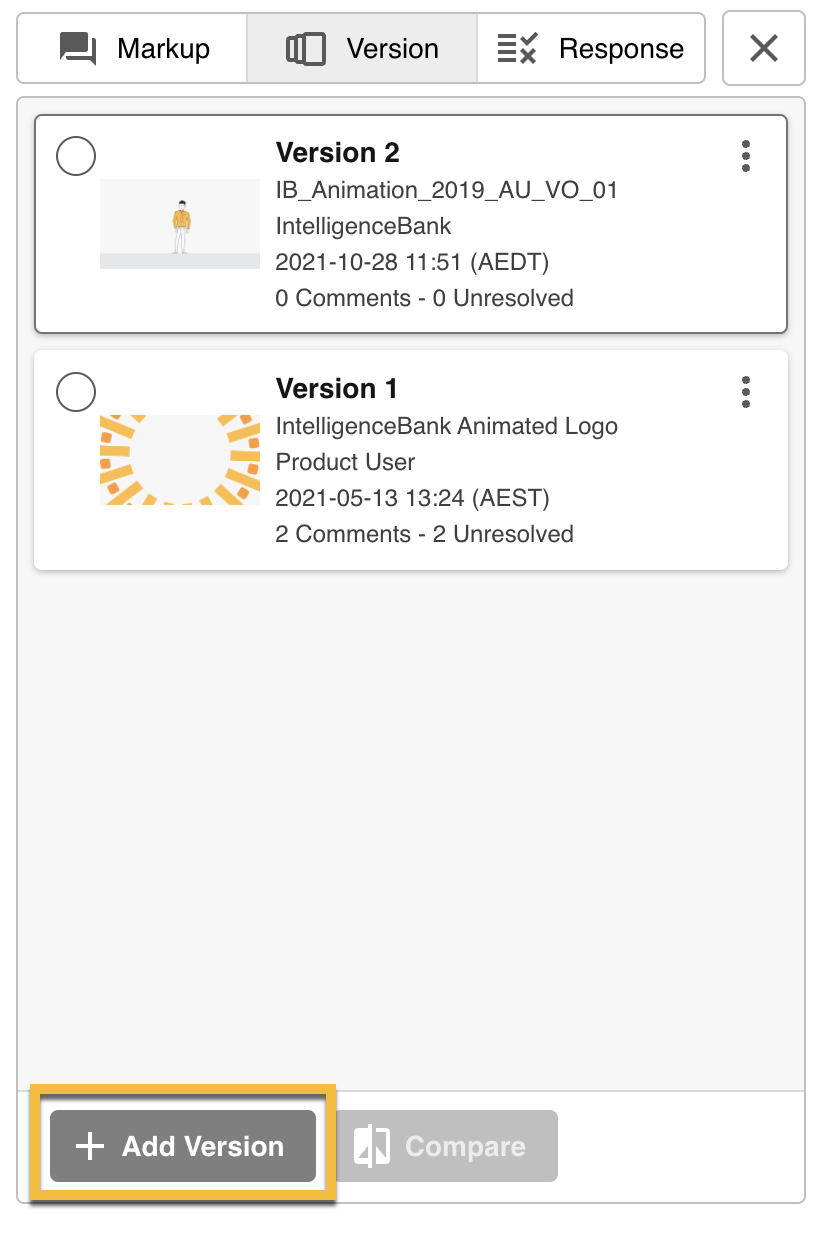Click the Version pages icon

306,48
